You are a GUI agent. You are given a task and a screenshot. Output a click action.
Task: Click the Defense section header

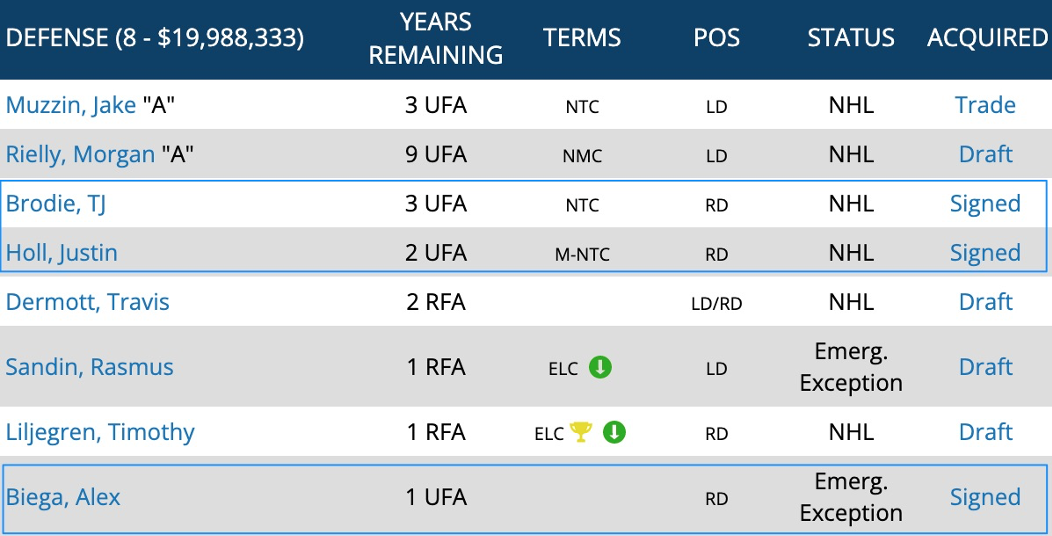(155, 38)
